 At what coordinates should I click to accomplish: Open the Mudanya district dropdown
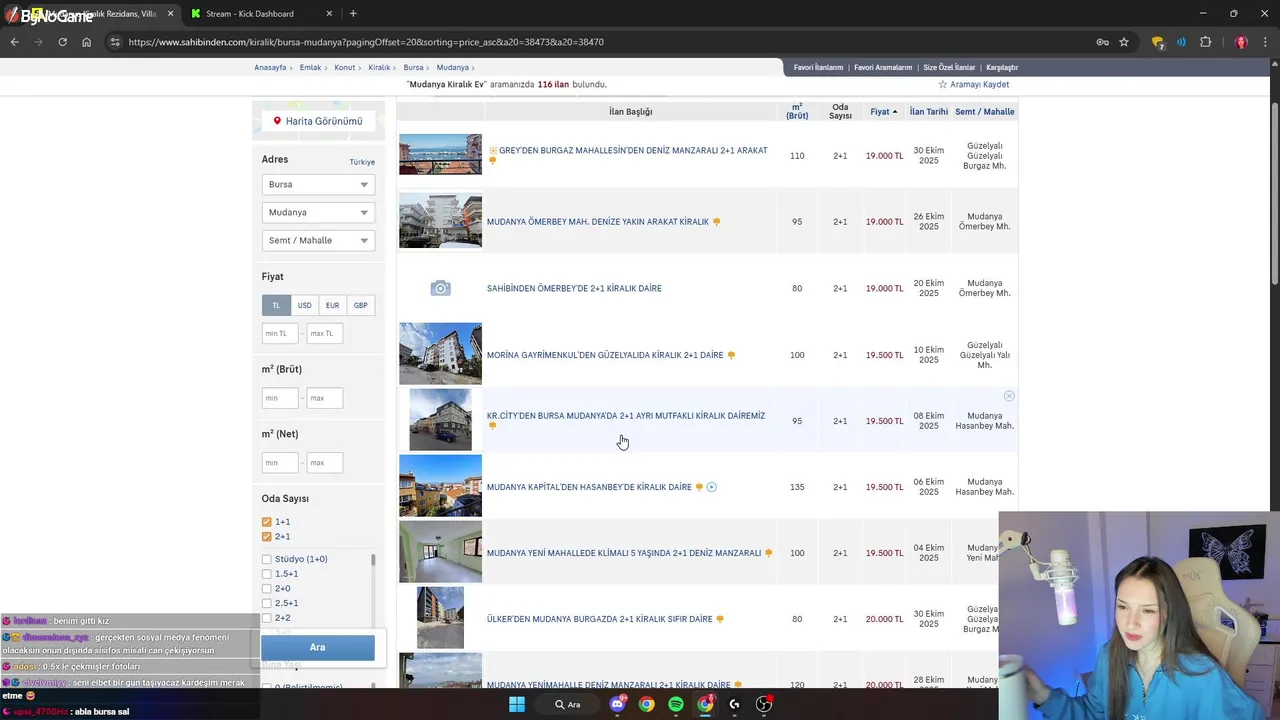(x=318, y=212)
